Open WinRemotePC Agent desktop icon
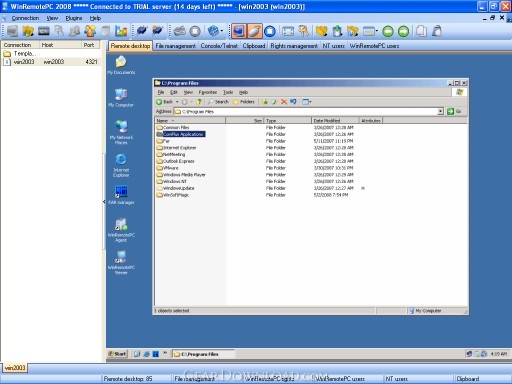Image resolution: width=512 pixels, height=384 pixels. pyautogui.click(x=121, y=230)
